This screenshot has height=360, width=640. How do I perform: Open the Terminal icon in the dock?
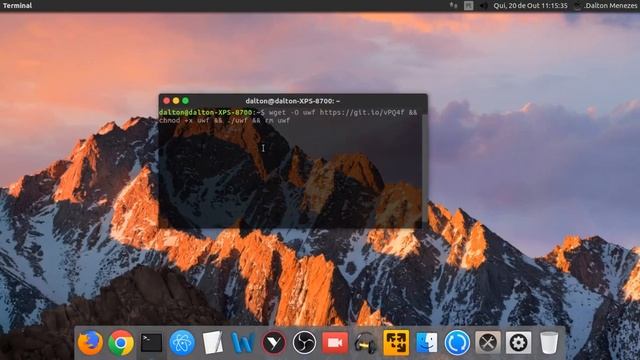pos(151,342)
